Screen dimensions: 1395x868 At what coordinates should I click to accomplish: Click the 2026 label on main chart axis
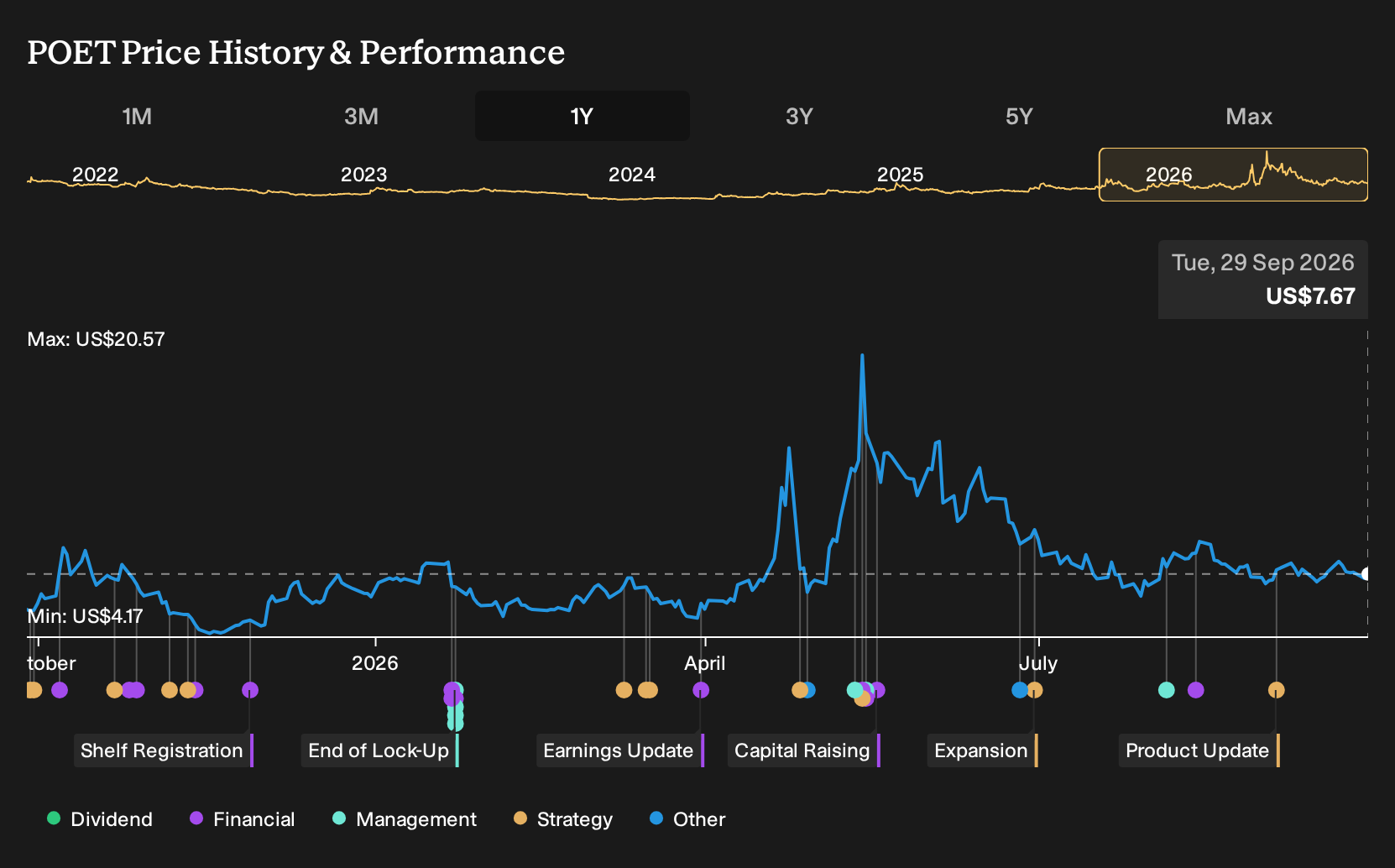pyautogui.click(x=374, y=663)
